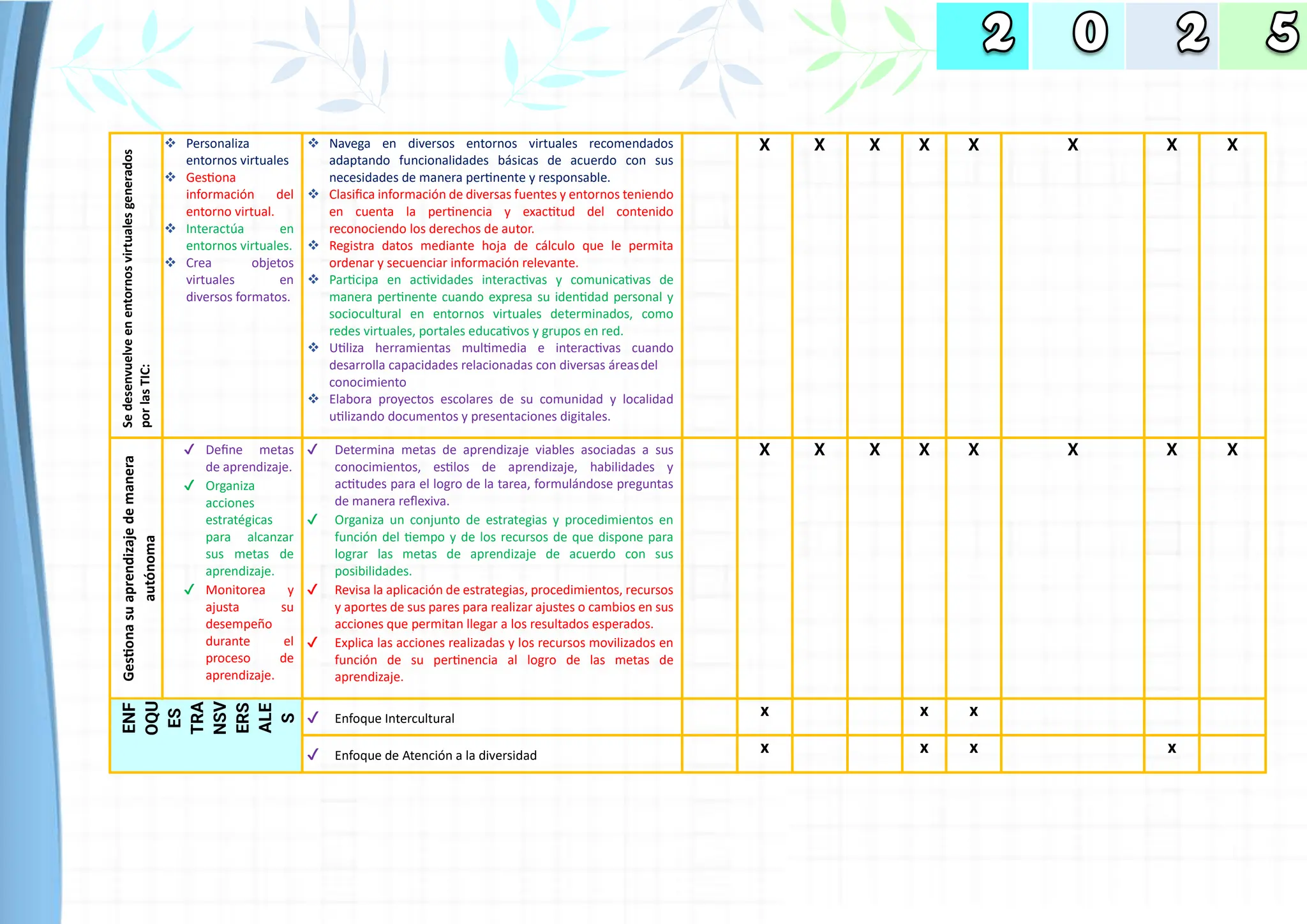Screen dimensions: 1307x924
Task: Click the diamond bullet beside 'Crea objetos virtuales'
Action: [170, 262]
